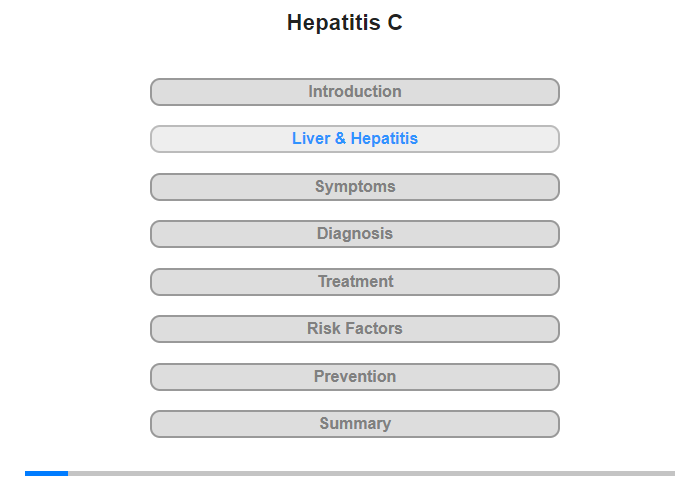Click the Prevention menu item label
Image resolution: width=700 pixels, height=480 pixels.
[x=355, y=376]
